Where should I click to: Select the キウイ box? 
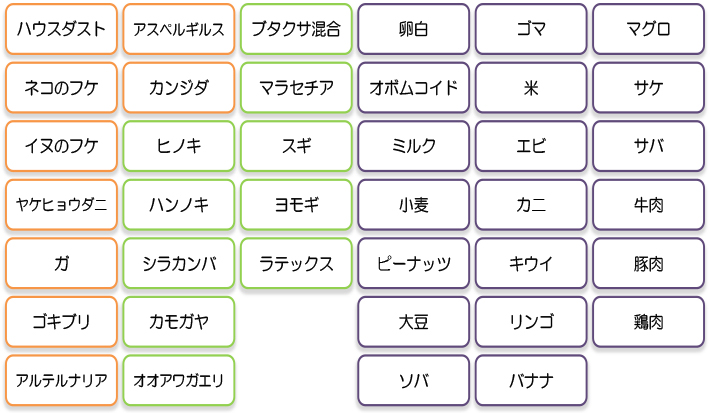point(531,263)
